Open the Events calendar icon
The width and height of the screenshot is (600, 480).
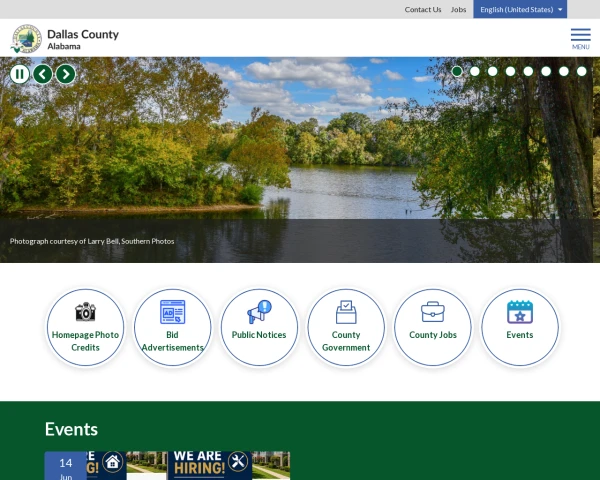click(520, 312)
